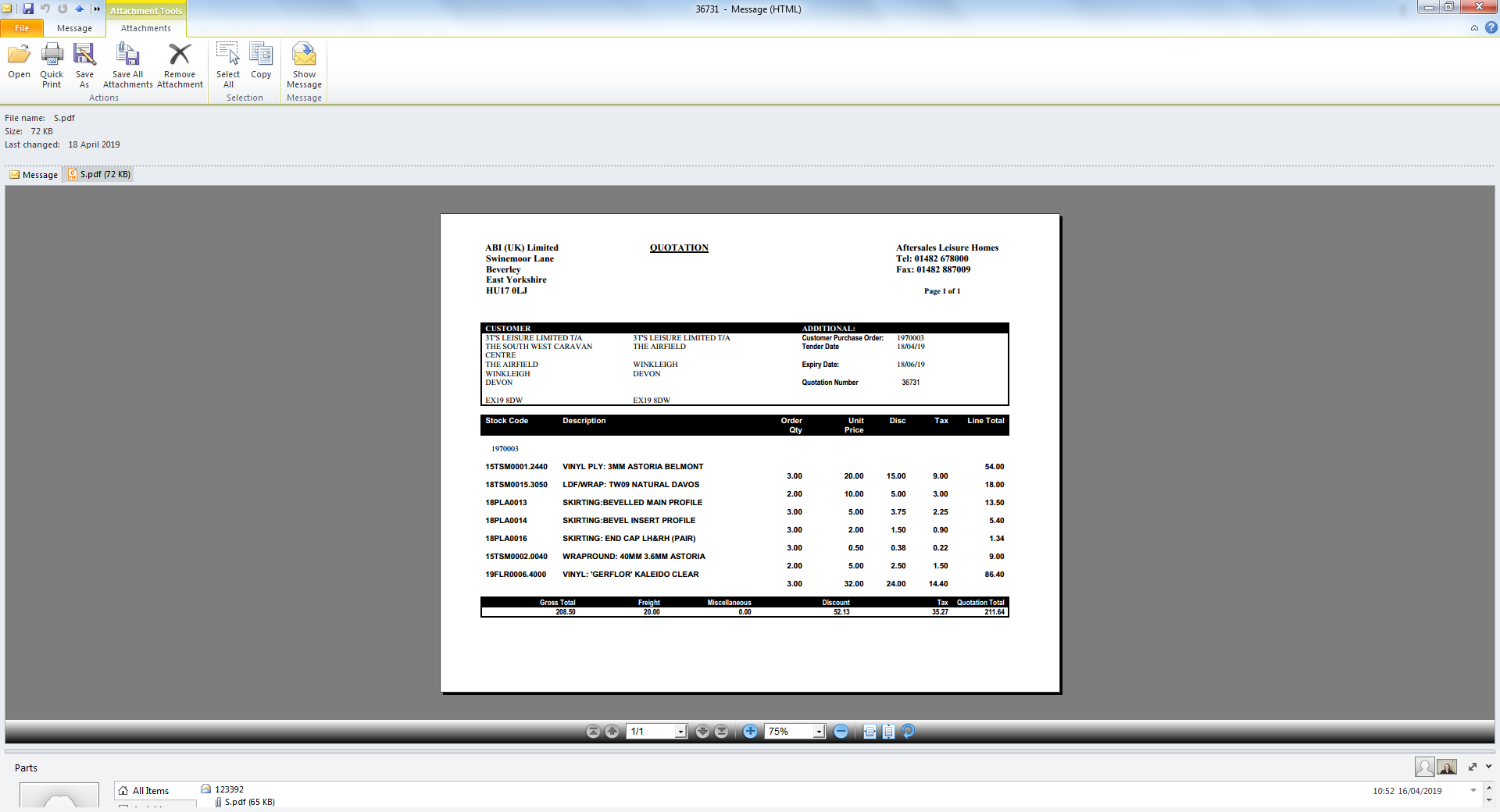Select the Attachments ribbon tab

[x=146, y=28]
